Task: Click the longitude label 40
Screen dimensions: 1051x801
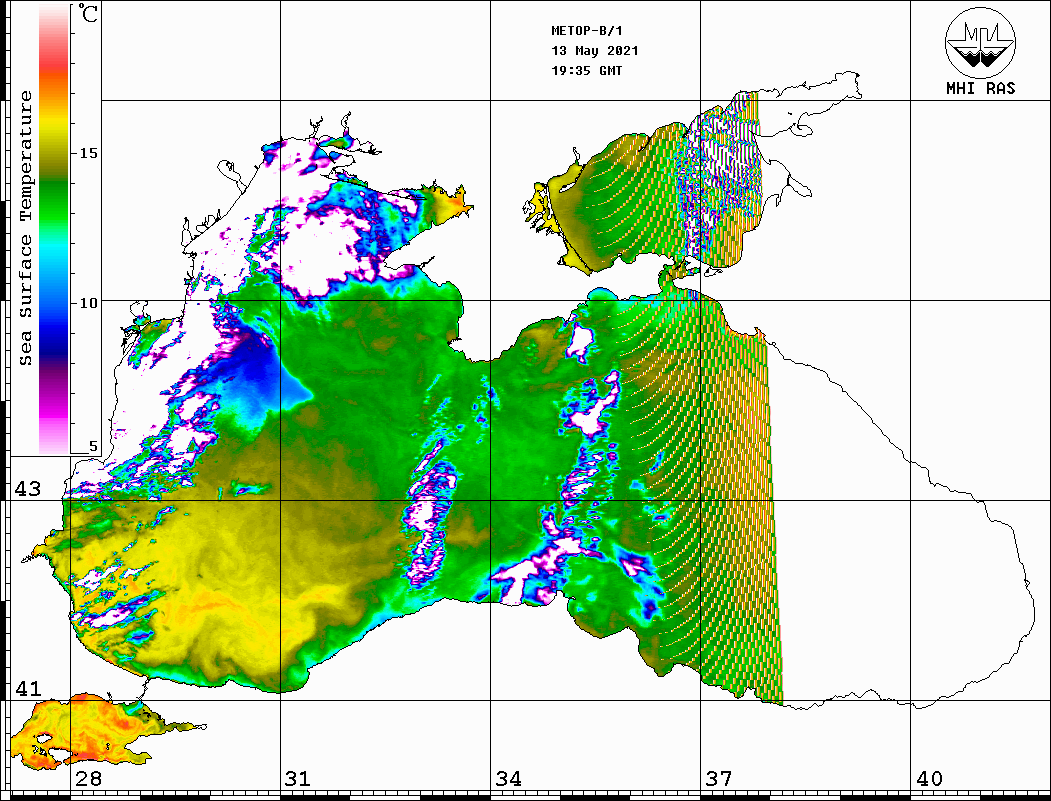Action: coord(928,778)
